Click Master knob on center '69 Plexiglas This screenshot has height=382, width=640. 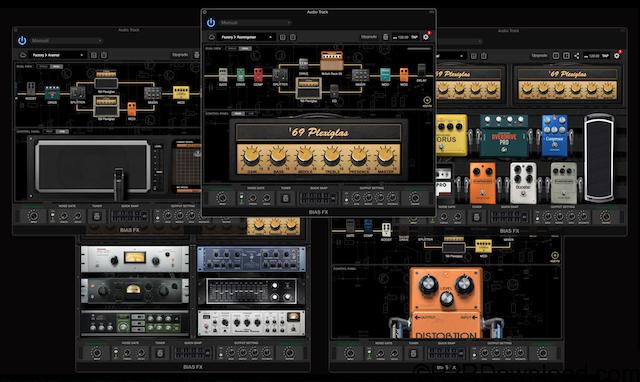pos(385,157)
